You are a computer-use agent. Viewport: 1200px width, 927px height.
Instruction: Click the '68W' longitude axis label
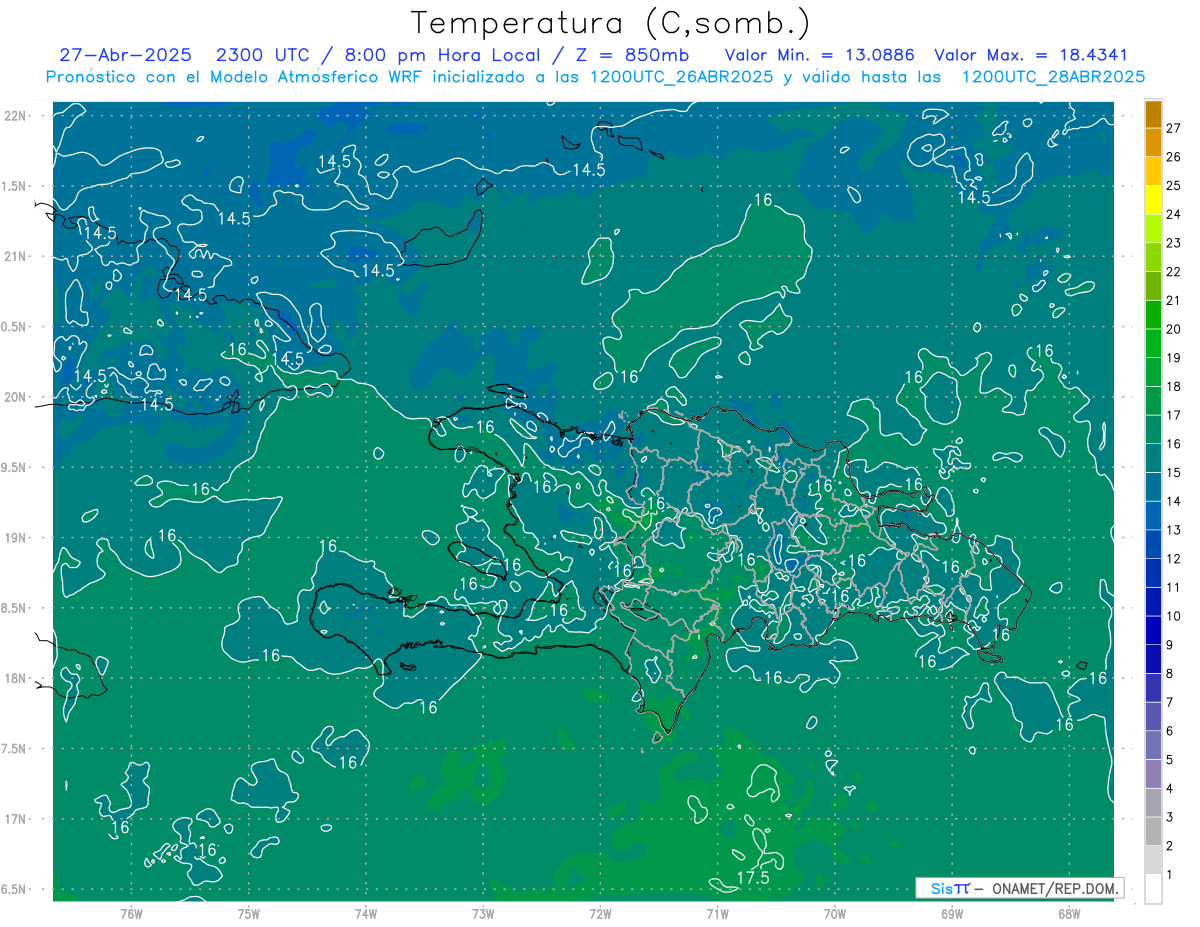[1069, 913]
